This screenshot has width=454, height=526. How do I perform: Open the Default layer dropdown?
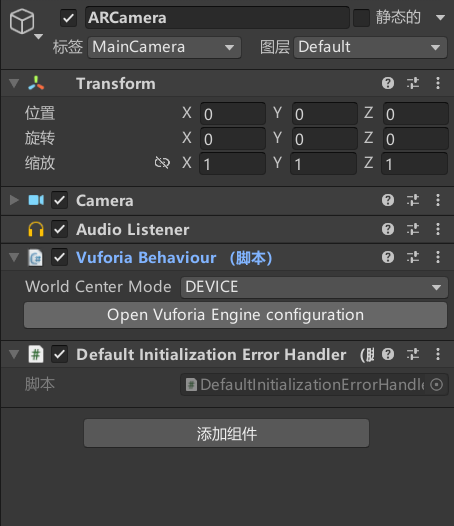370,47
